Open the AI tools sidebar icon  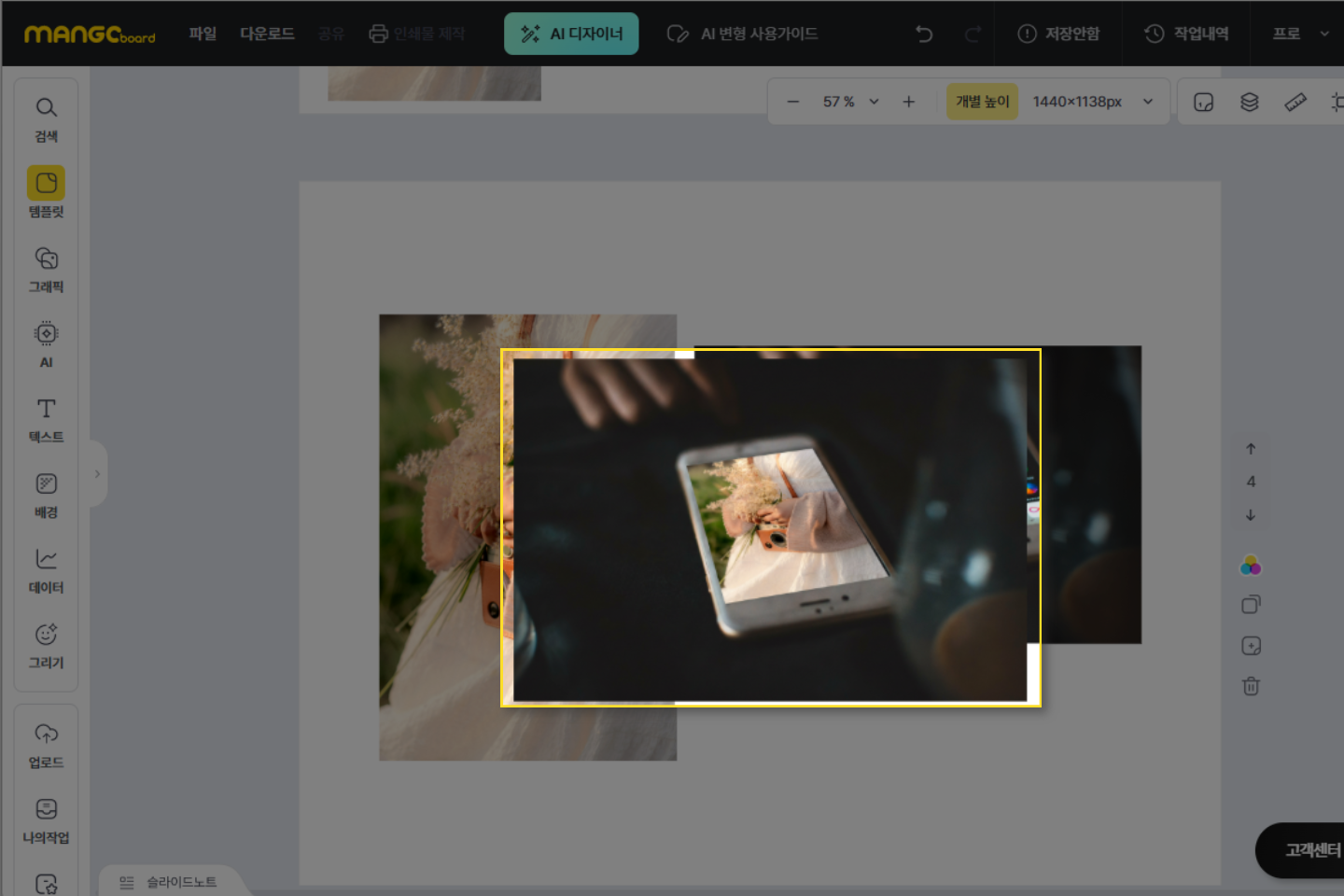point(46,343)
